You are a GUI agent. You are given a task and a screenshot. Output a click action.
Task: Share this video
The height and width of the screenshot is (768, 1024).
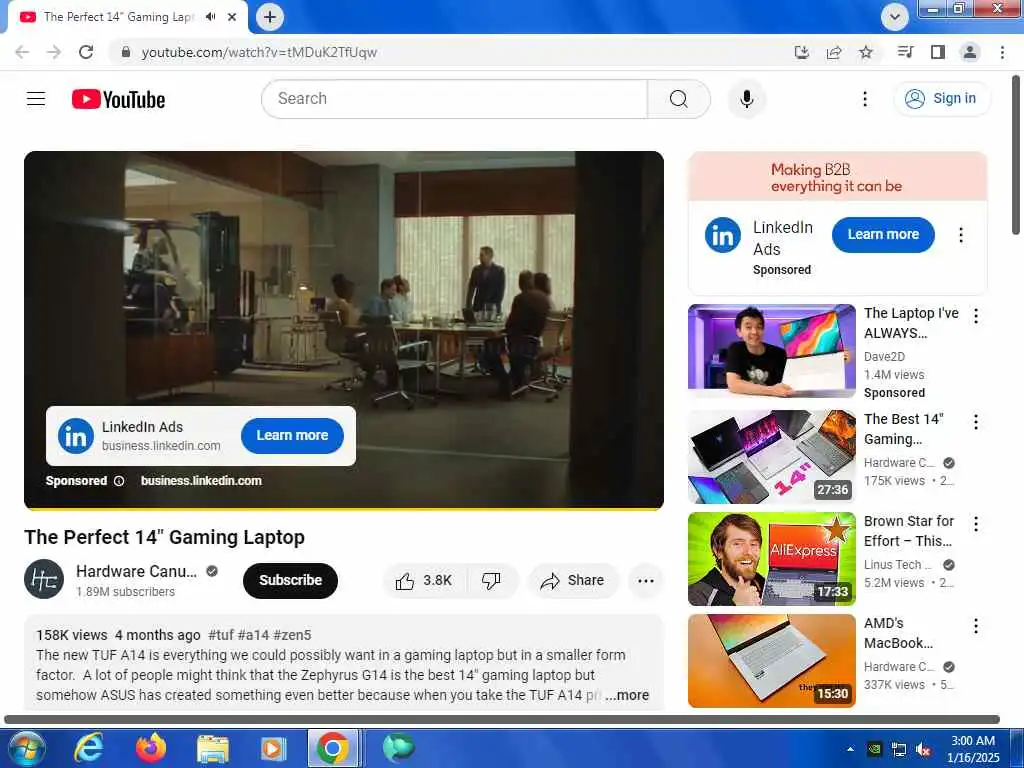[x=573, y=581]
